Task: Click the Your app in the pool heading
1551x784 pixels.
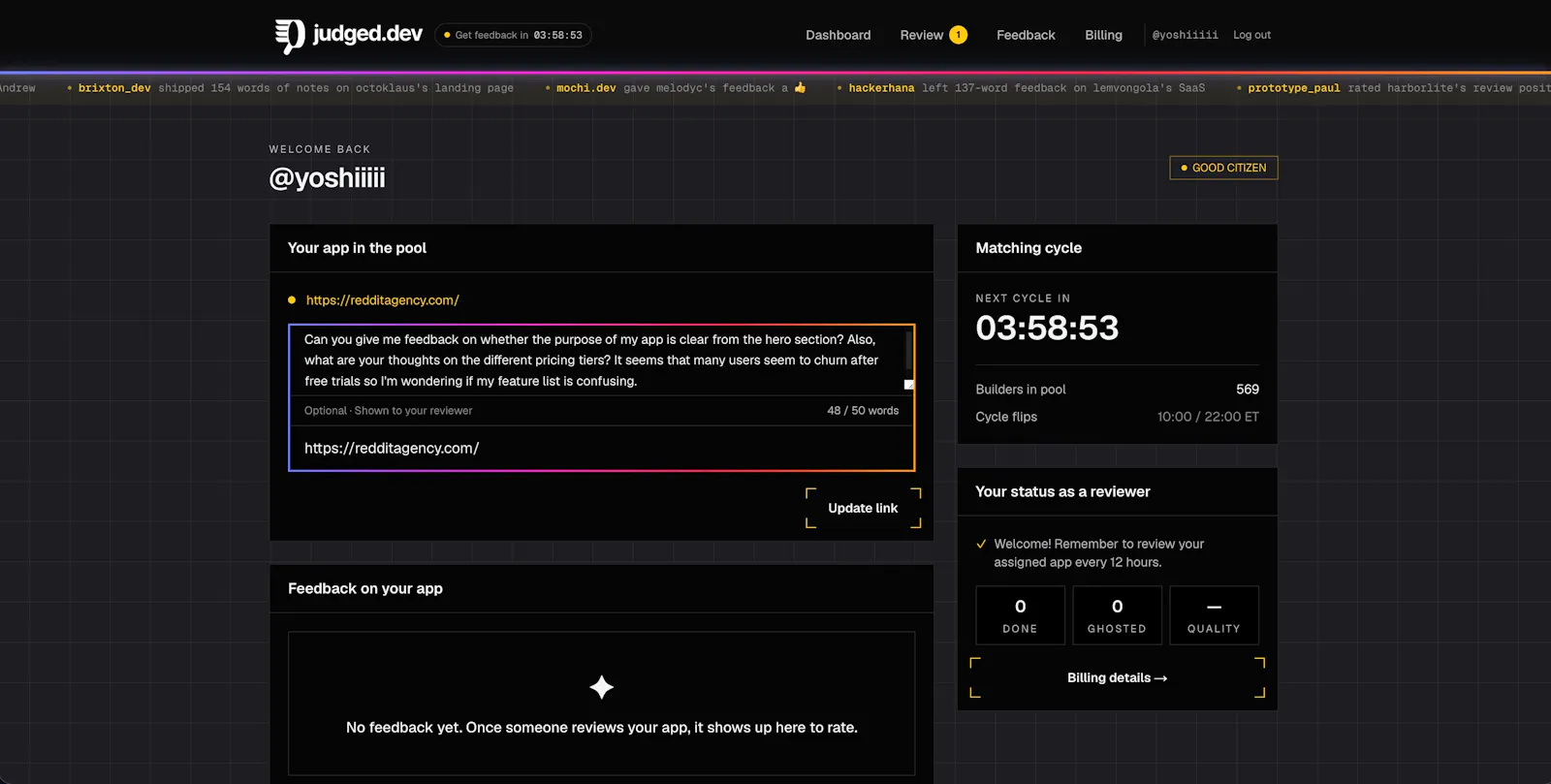Action: 357,248
